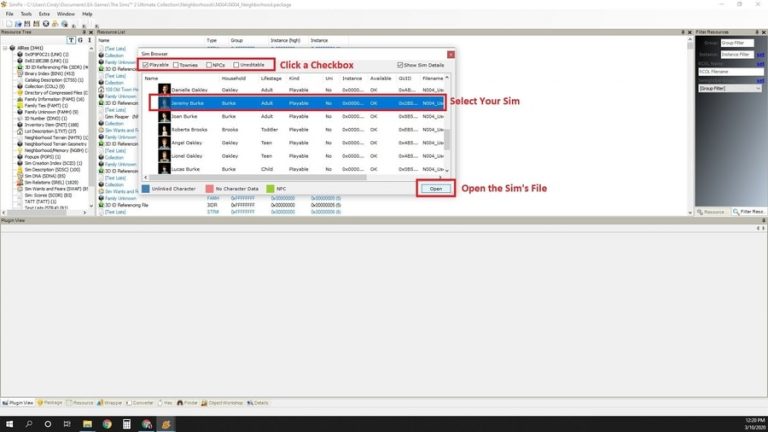Enable the NPCs filter checkbox
The image size is (768, 432).
[206, 65]
